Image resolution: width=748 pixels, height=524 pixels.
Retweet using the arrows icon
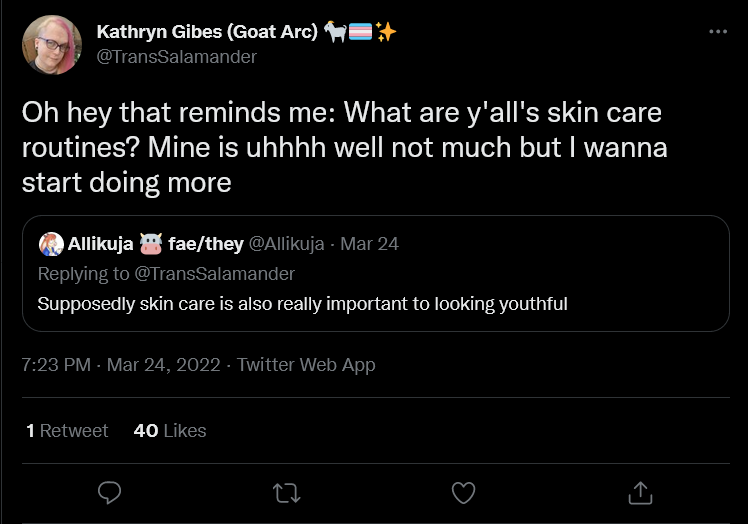286,493
